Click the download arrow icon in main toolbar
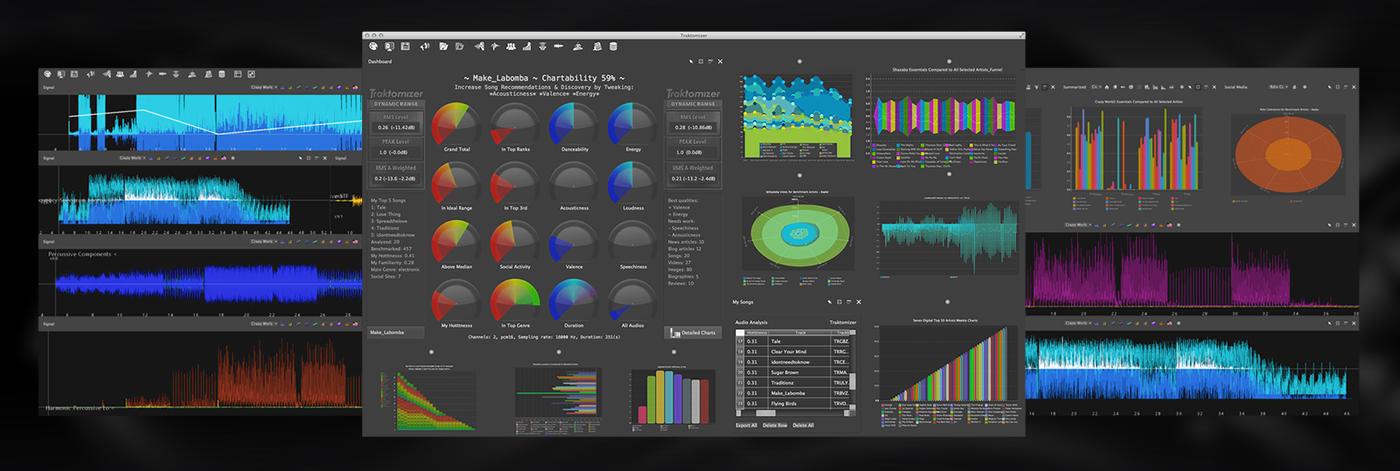Viewport: 1400px width, 471px height. (x=542, y=46)
